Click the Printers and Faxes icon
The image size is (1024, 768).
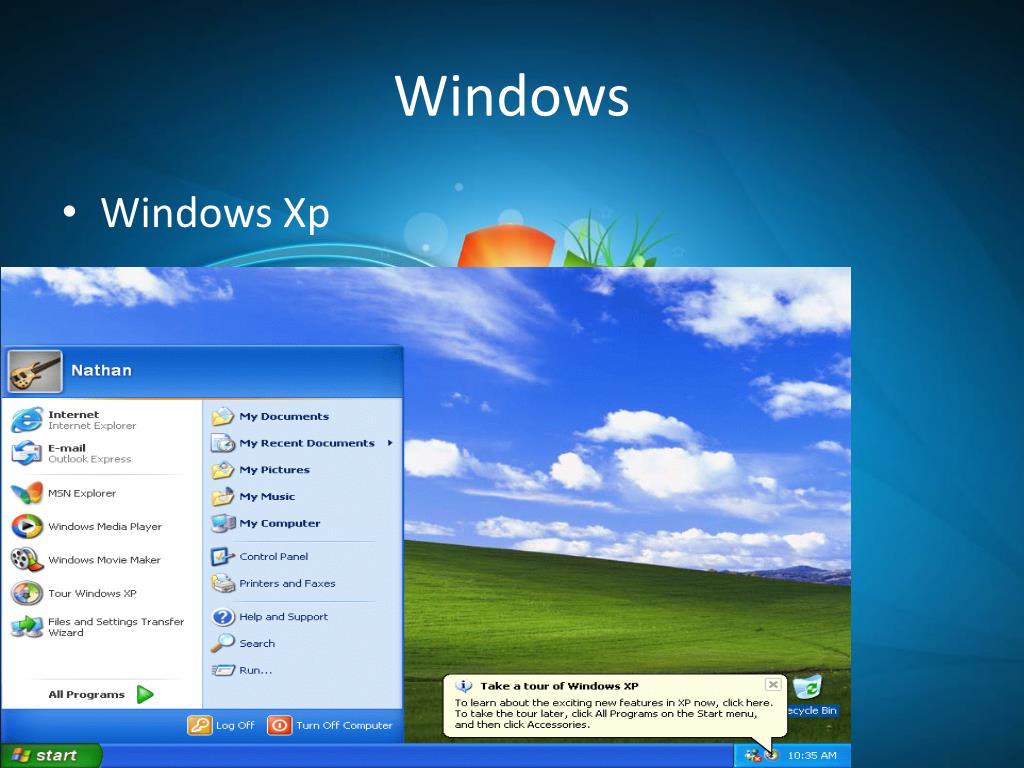click(x=223, y=583)
